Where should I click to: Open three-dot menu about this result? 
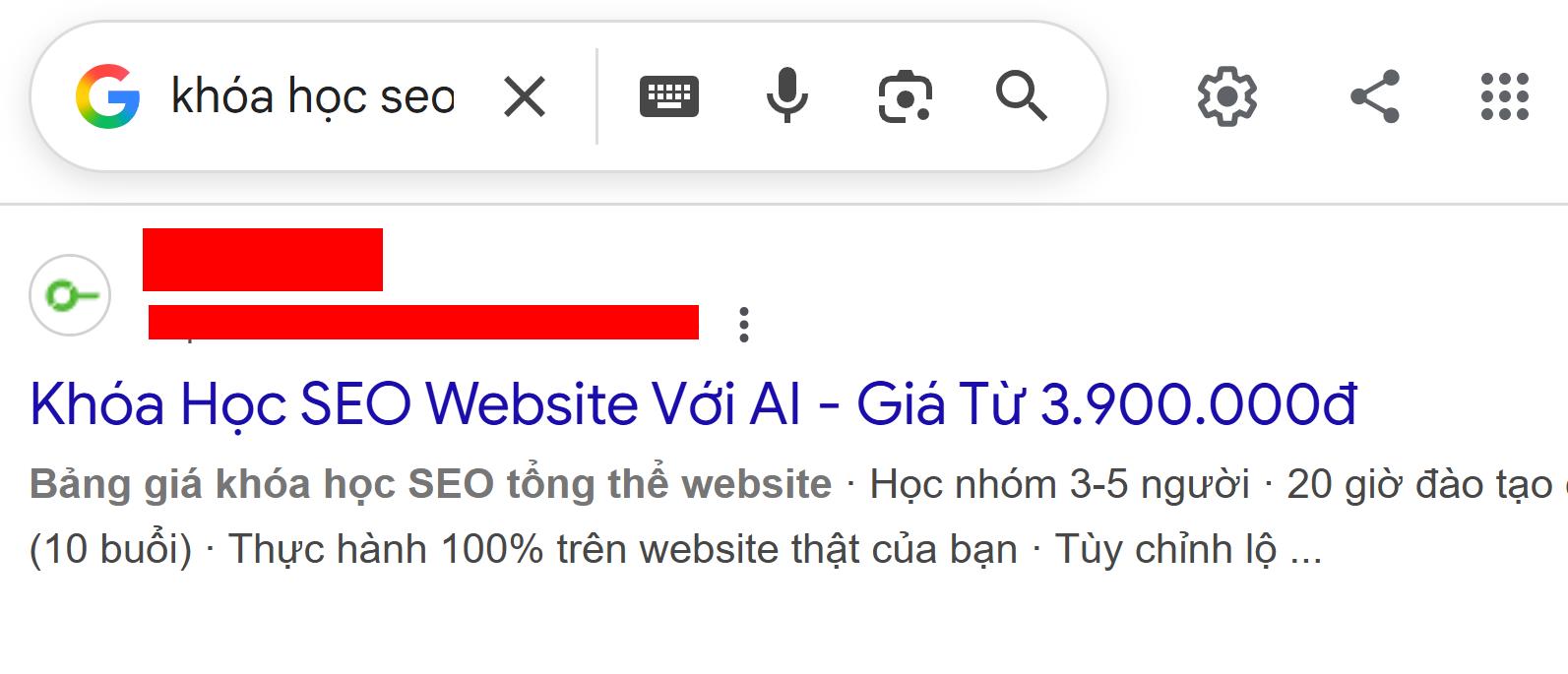point(744,325)
